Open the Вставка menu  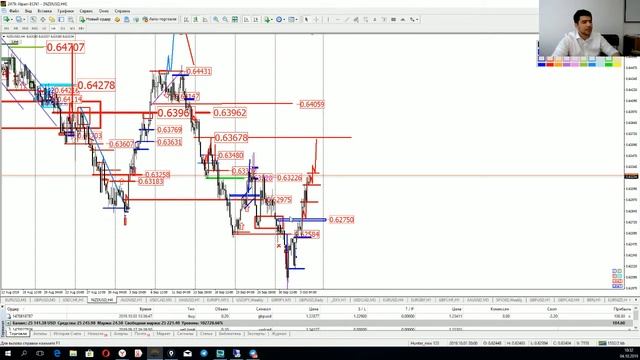pos(44,11)
